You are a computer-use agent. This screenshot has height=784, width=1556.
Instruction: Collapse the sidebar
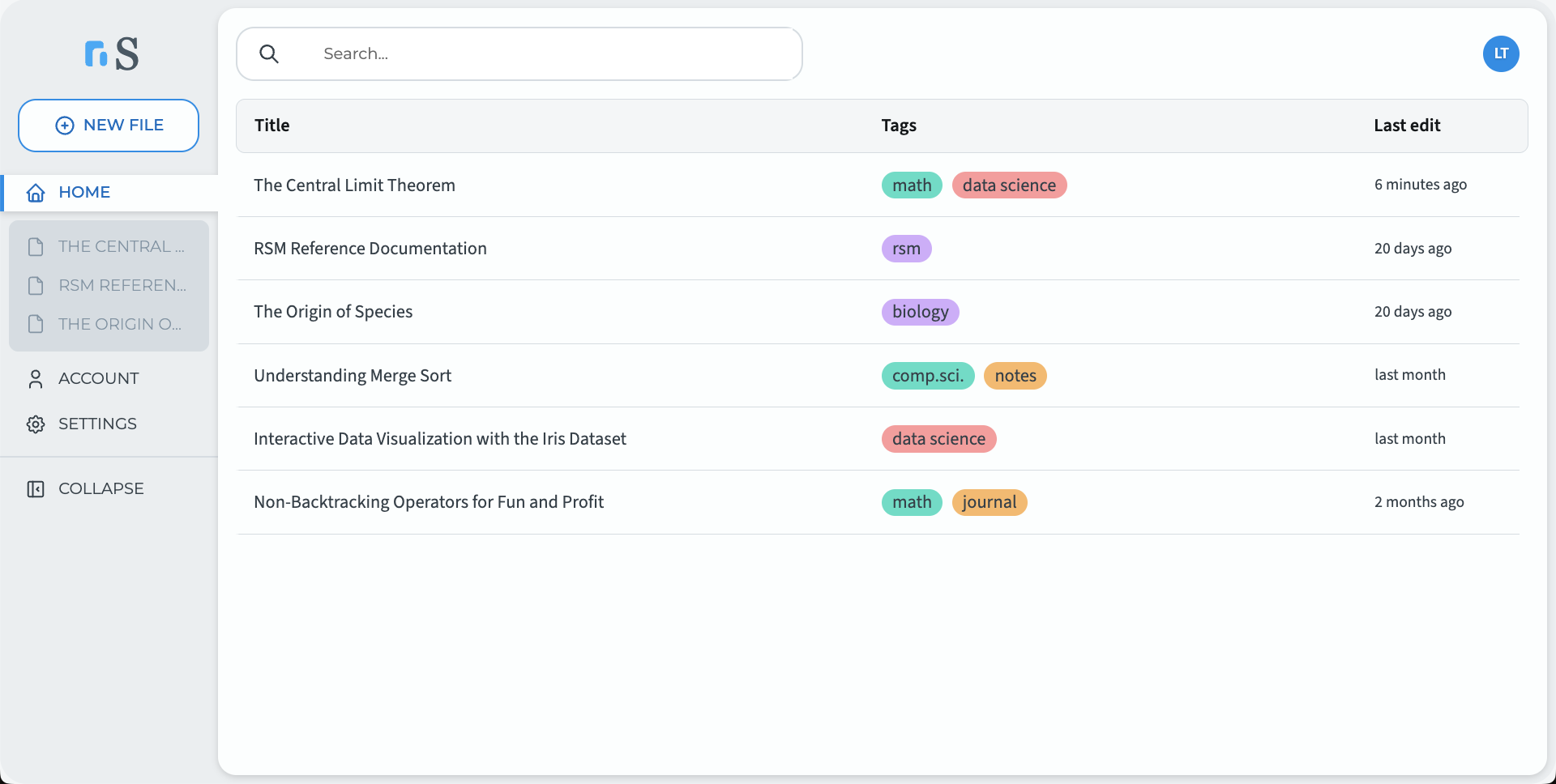pos(100,489)
